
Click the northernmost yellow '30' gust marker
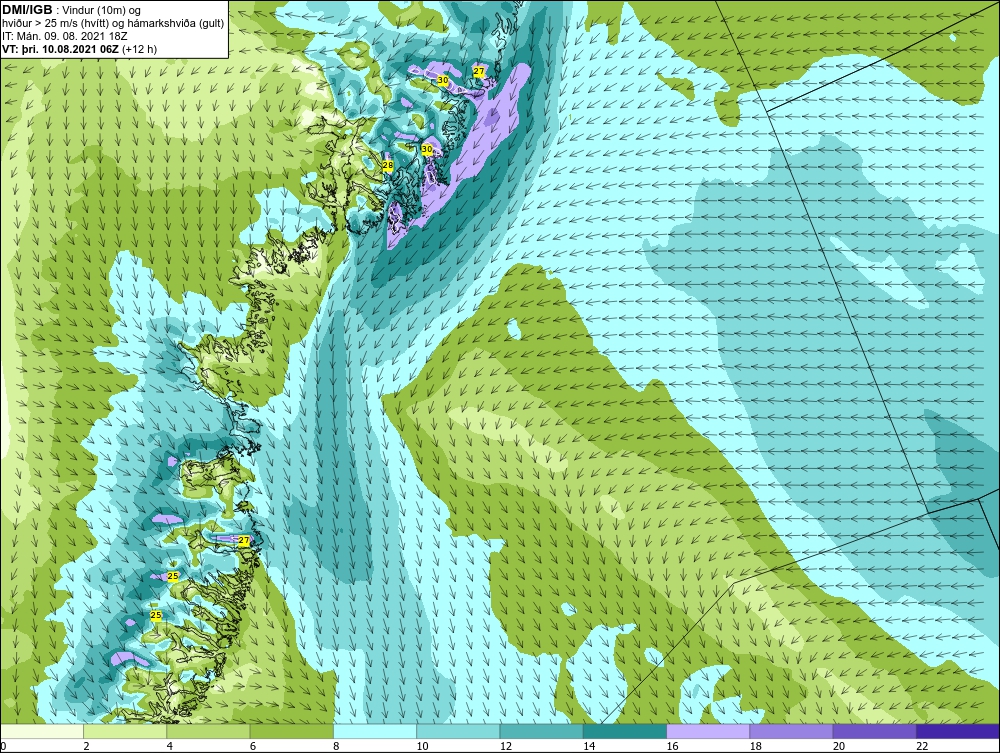[443, 80]
